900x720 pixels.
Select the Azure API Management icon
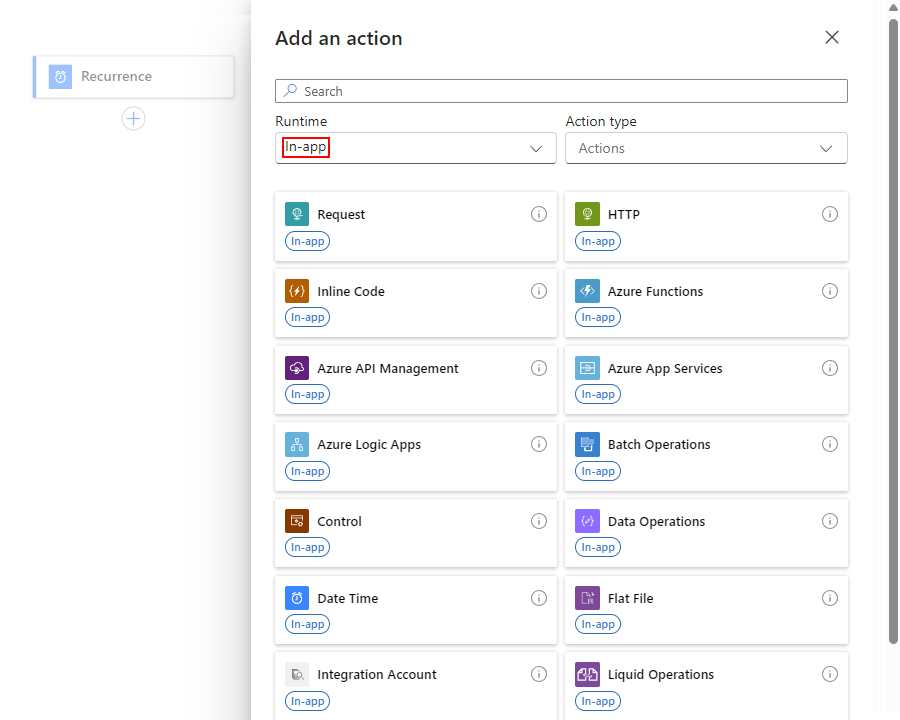click(x=297, y=368)
